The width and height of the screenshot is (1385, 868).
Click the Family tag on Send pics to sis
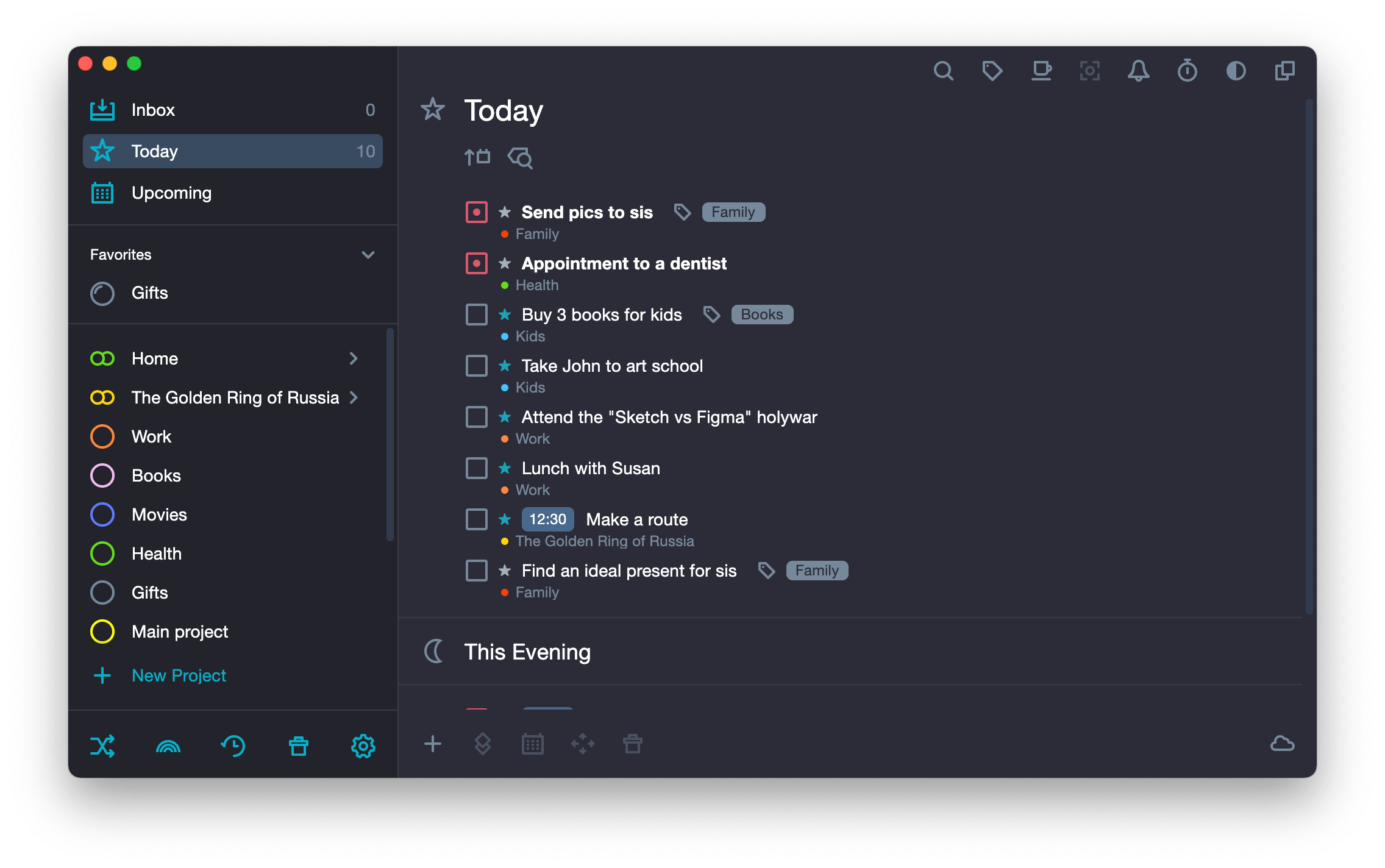(x=733, y=212)
